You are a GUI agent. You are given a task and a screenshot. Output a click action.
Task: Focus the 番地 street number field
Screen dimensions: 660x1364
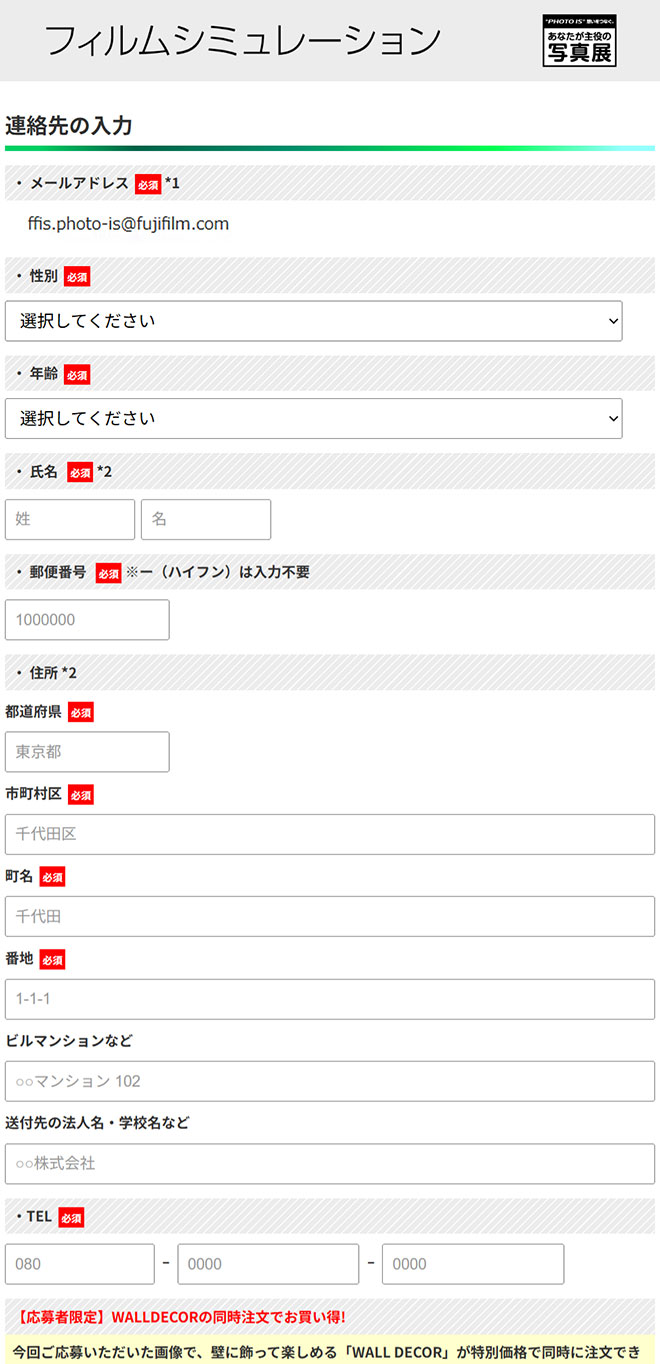click(330, 999)
